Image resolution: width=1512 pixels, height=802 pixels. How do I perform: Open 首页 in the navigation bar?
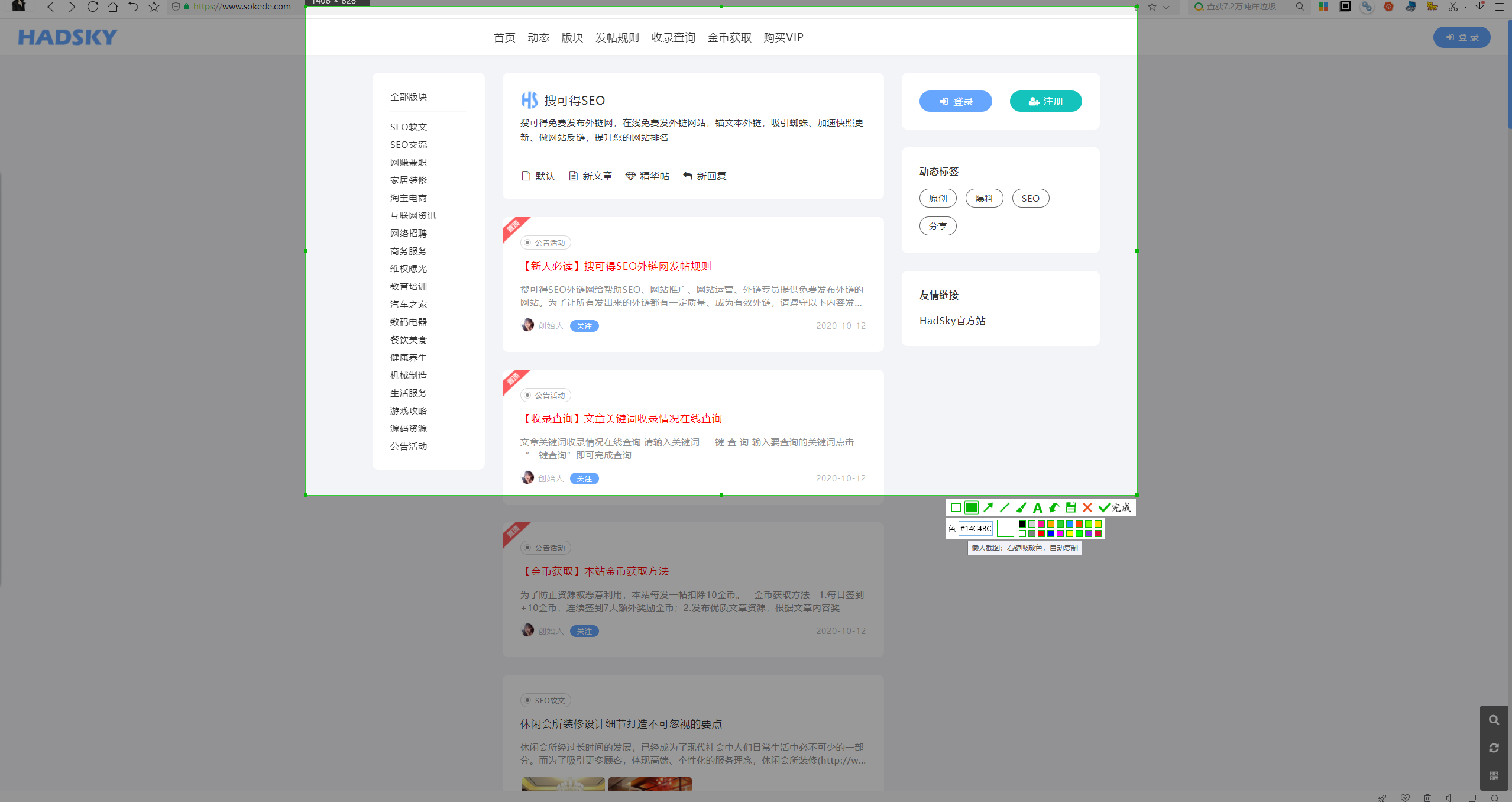504,37
